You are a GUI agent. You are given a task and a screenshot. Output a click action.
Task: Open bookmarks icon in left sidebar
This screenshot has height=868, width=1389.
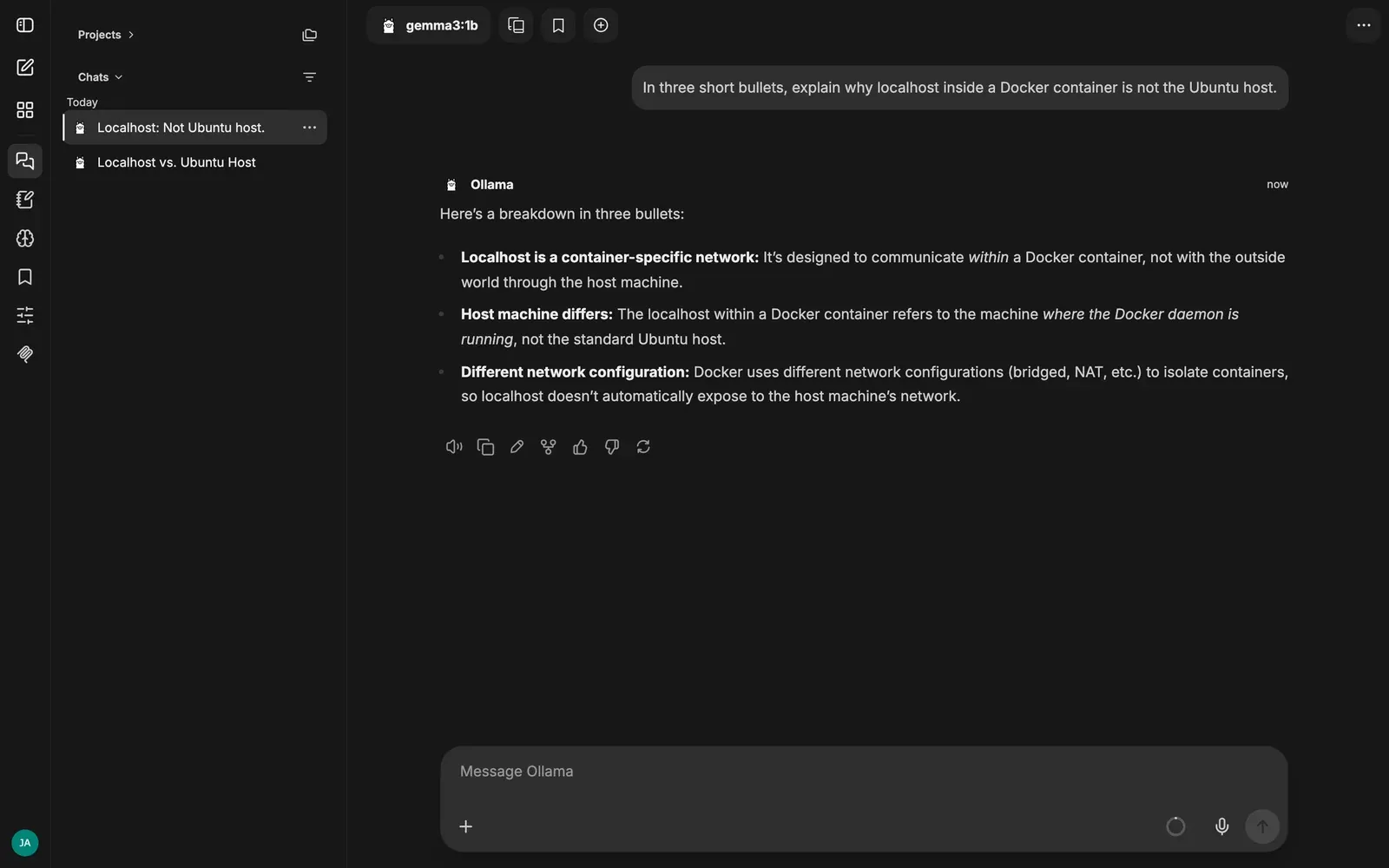click(x=25, y=277)
